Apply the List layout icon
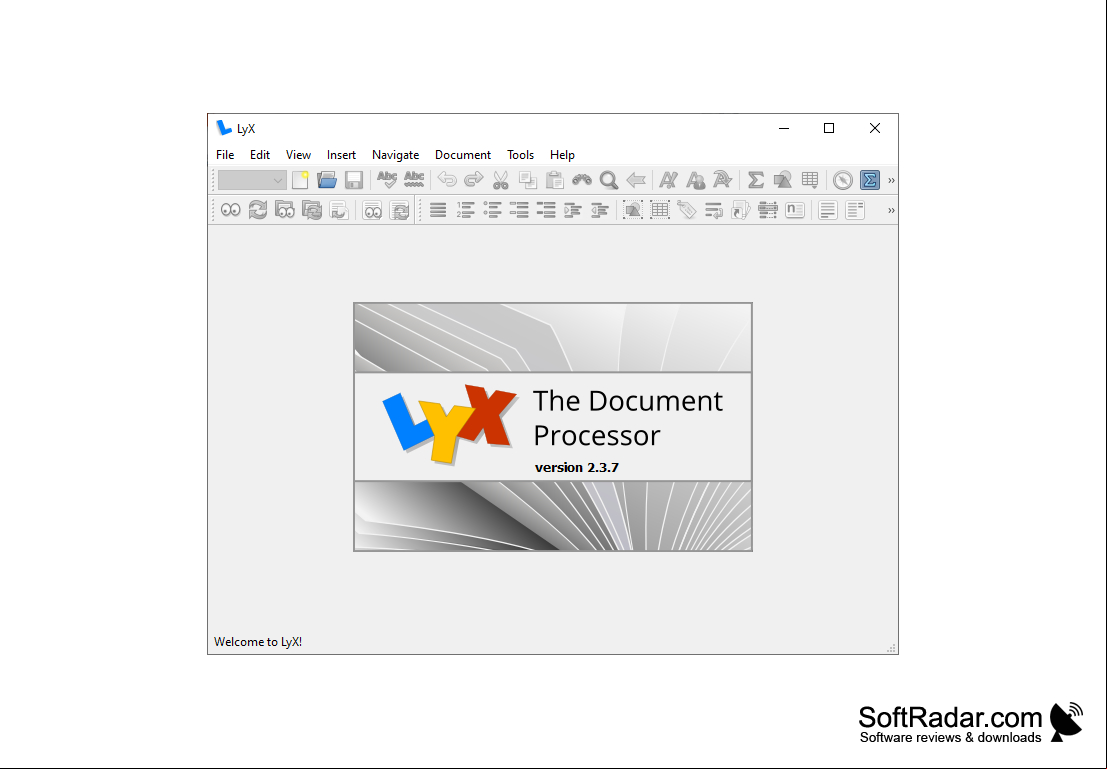 click(x=519, y=210)
